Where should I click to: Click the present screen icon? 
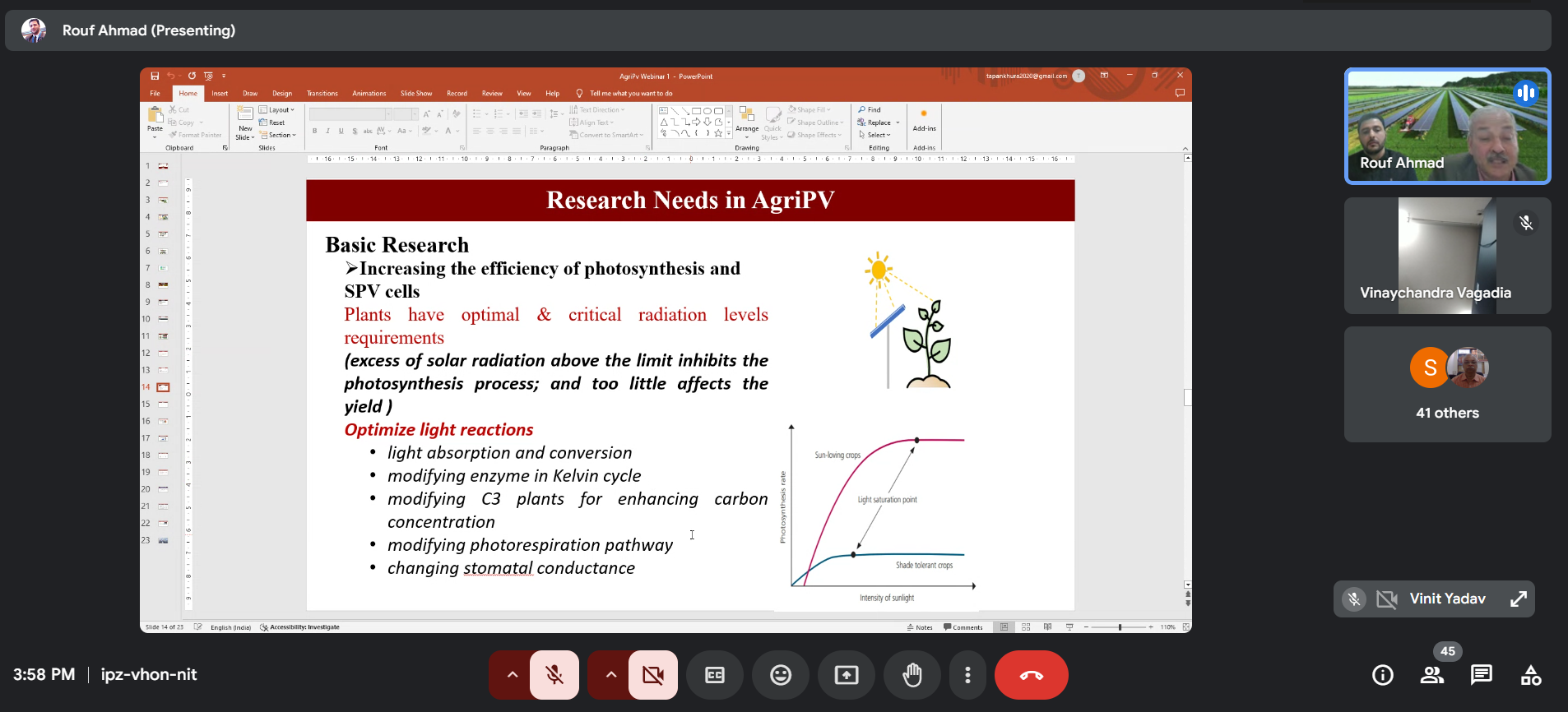[x=846, y=675]
